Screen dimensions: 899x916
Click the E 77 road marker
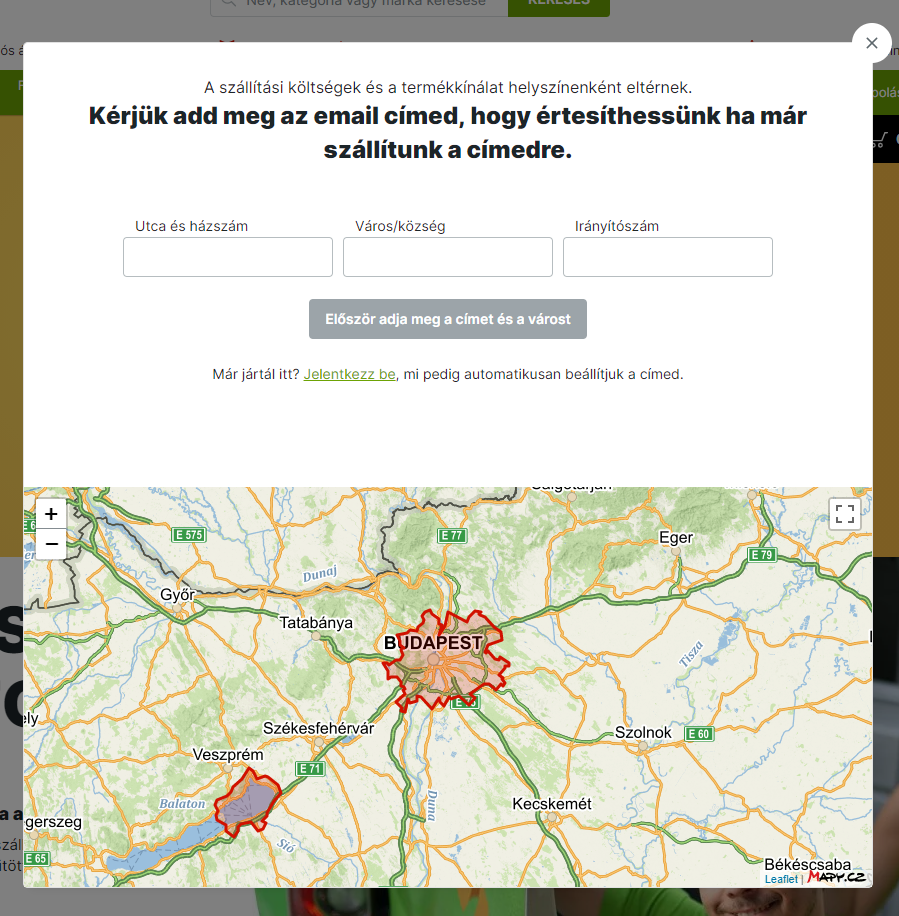click(x=452, y=535)
